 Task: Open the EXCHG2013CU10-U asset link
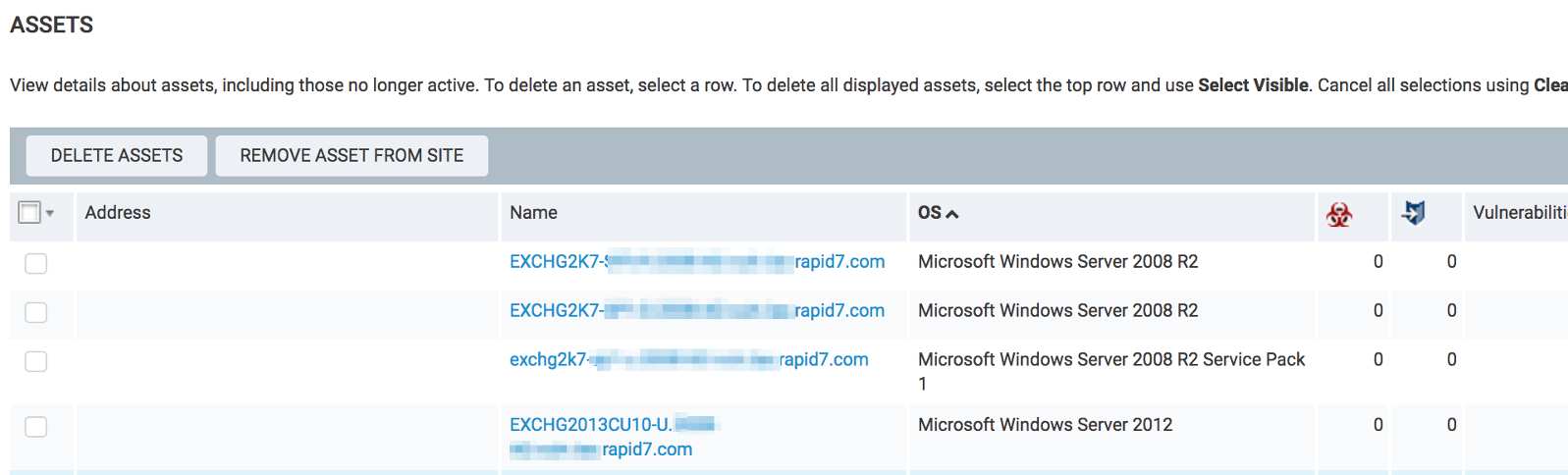[590, 425]
